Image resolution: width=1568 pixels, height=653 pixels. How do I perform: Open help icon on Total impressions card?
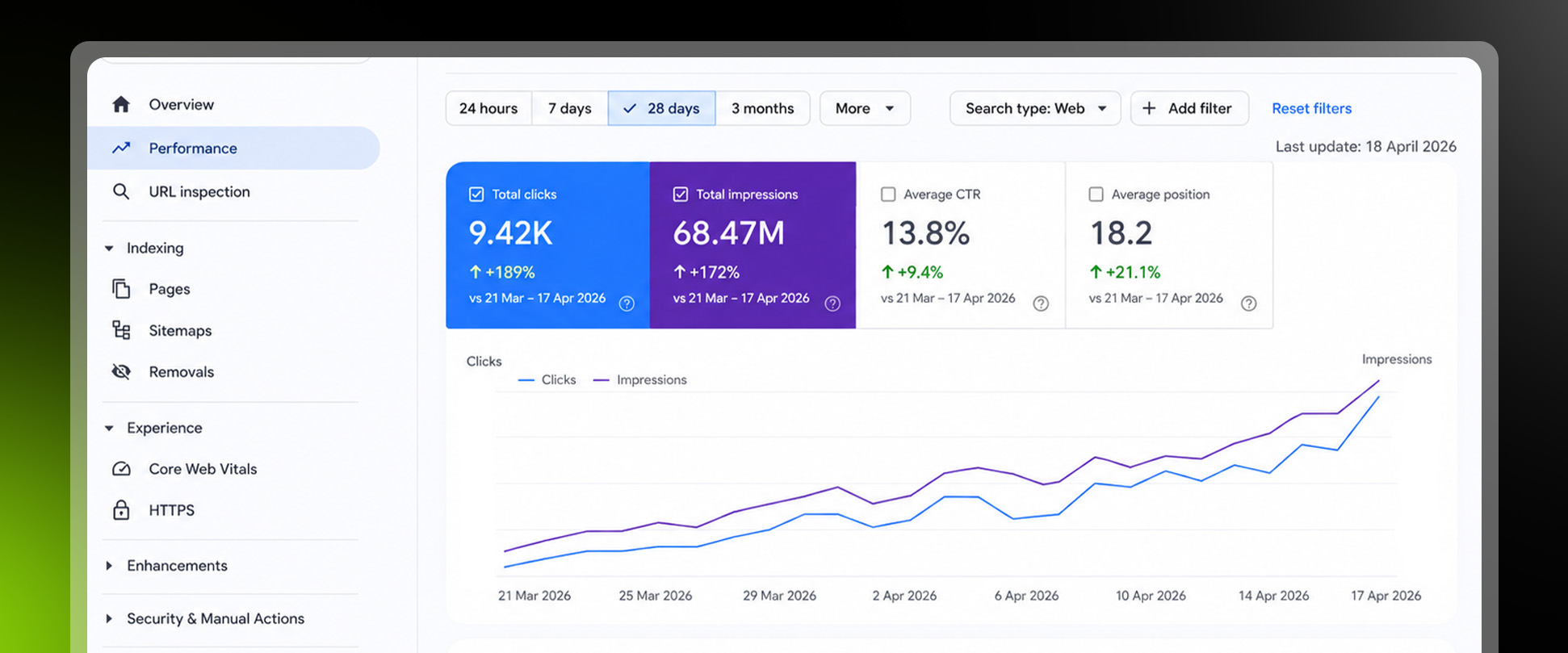pyautogui.click(x=832, y=303)
